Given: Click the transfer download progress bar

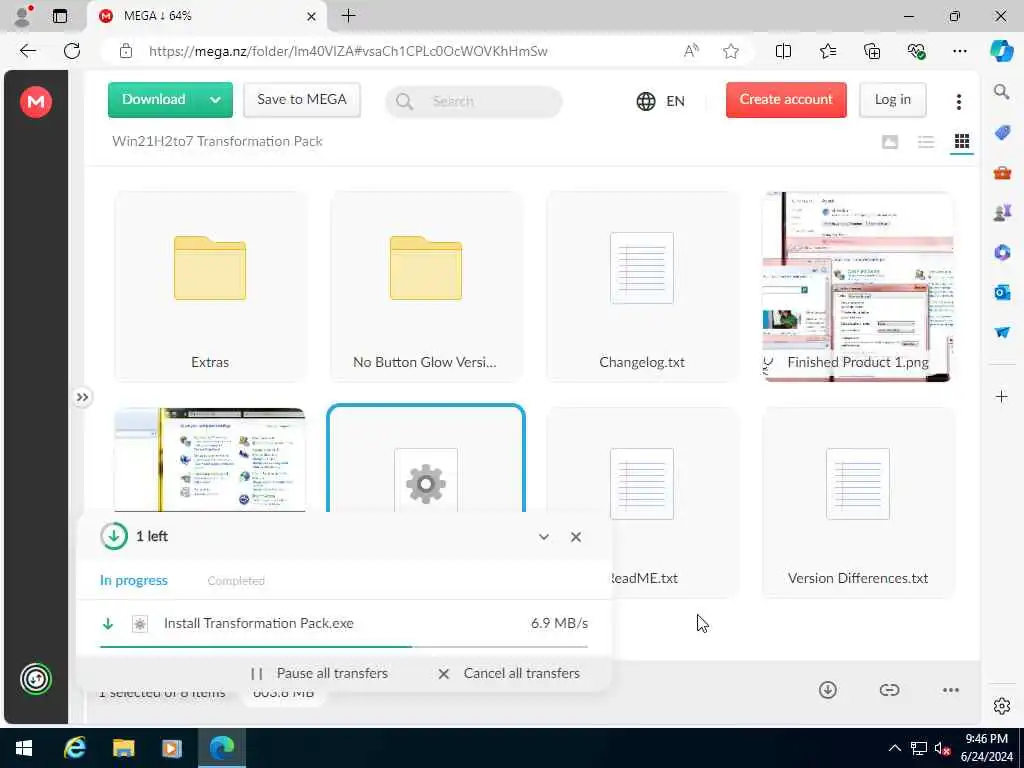Looking at the screenshot, I should (x=344, y=647).
